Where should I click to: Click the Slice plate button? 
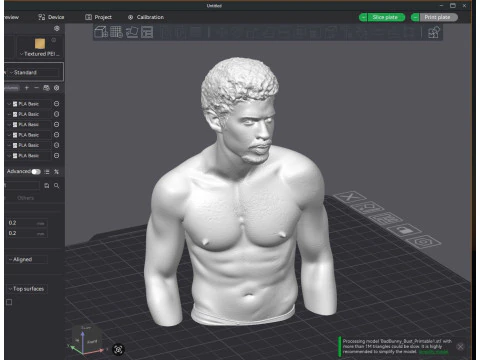[x=386, y=17]
